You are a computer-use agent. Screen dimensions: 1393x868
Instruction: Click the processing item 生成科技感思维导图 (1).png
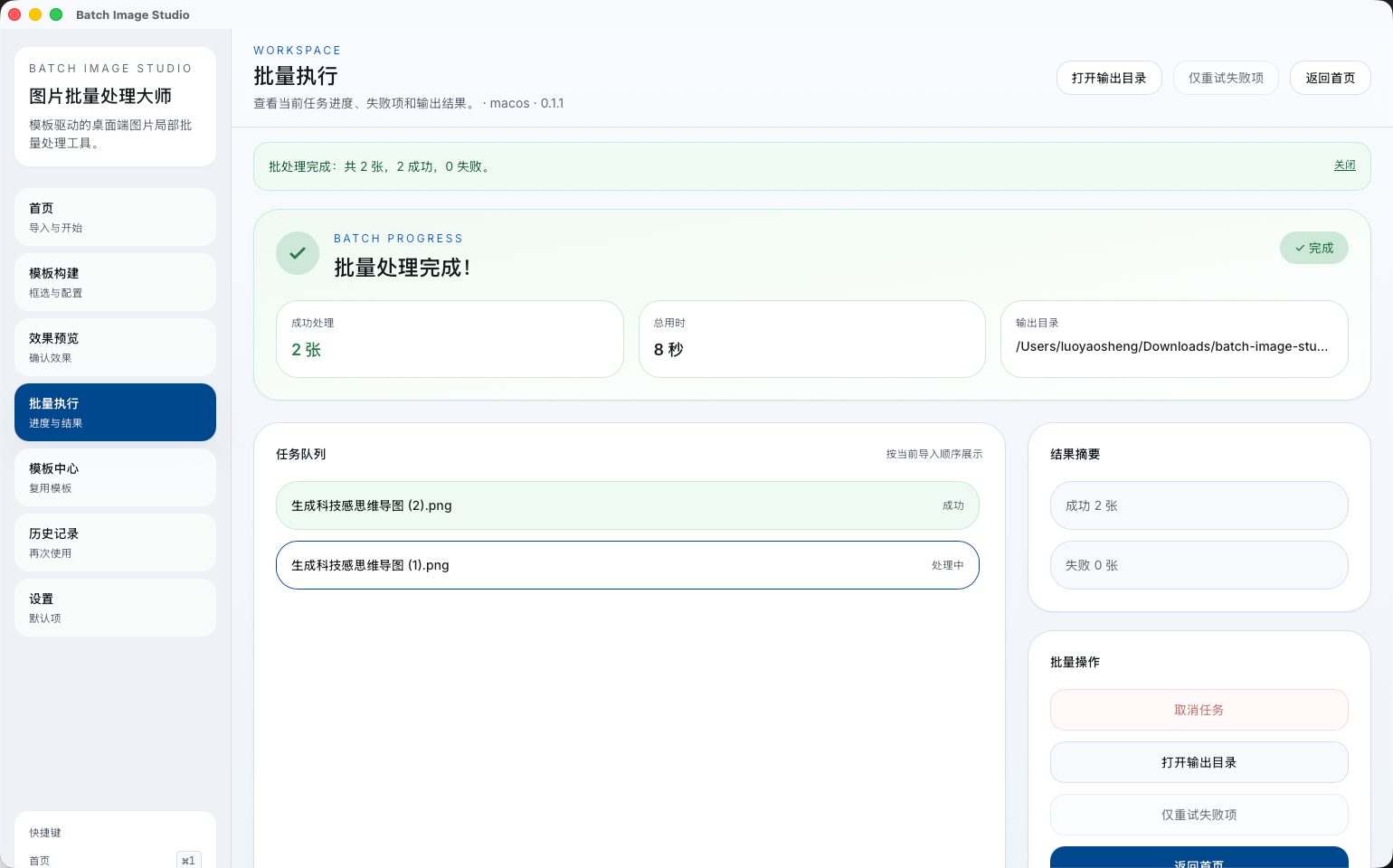(627, 565)
